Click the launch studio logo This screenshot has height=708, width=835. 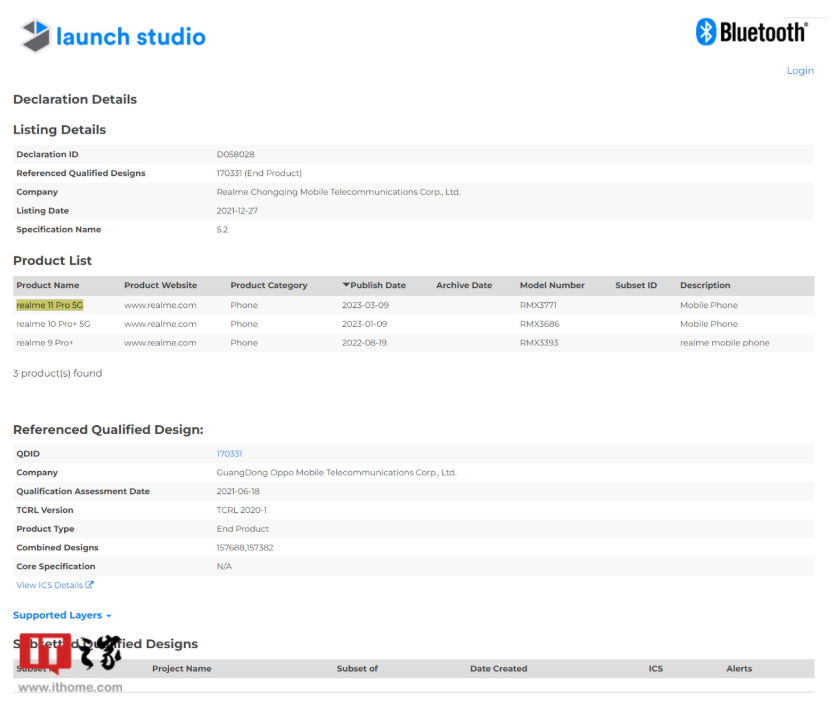coord(112,37)
